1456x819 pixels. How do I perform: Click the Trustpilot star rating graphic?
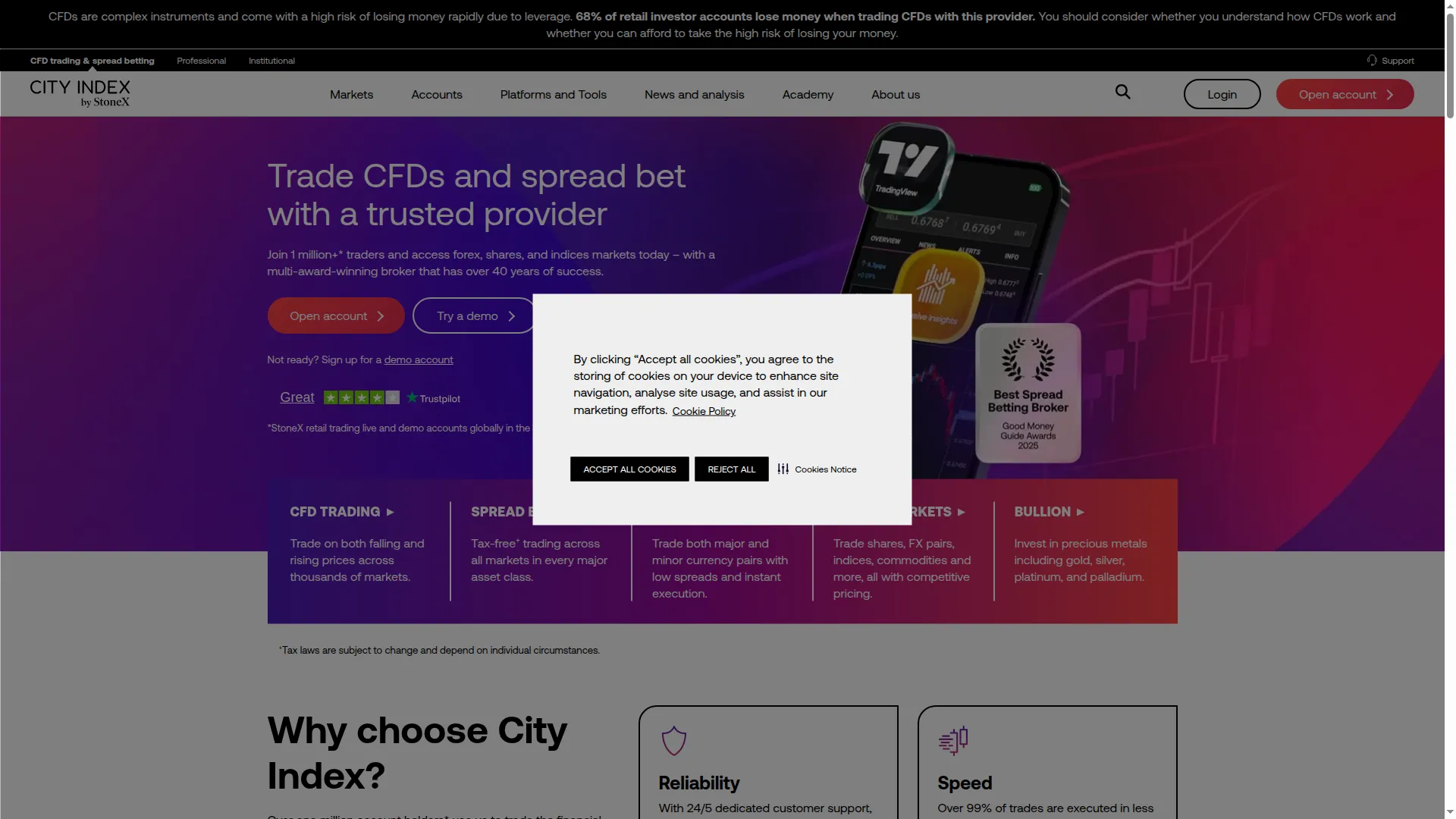point(361,397)
